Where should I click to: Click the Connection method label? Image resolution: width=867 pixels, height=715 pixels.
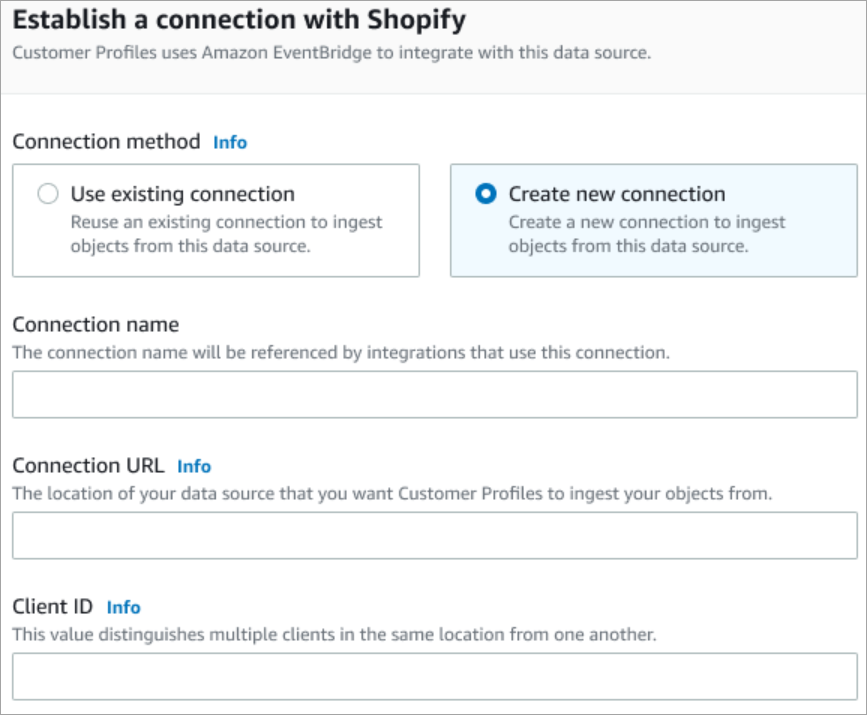pyautogui.click(x=106, y=142)
